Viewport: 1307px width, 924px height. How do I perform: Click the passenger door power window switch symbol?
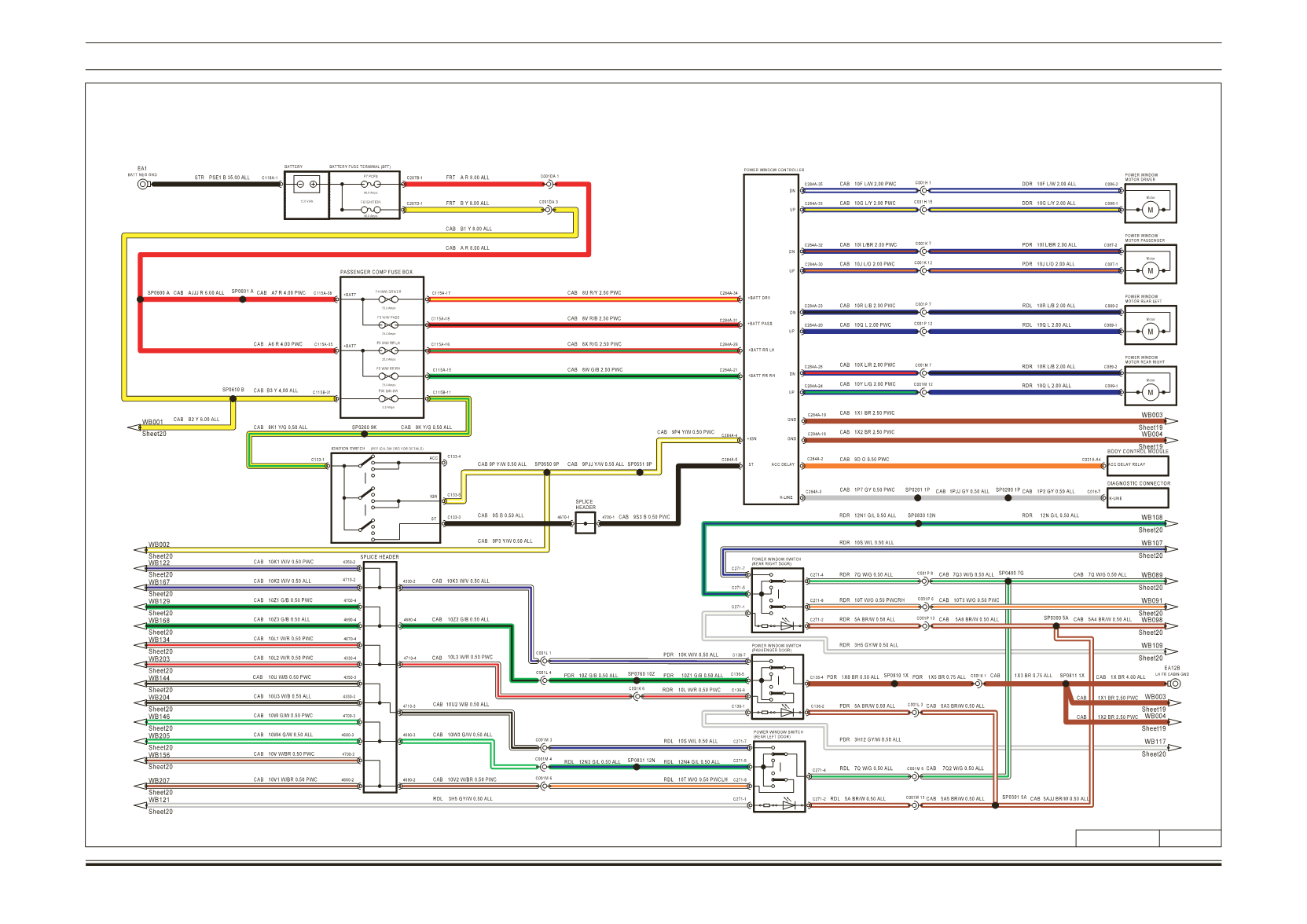778,687
